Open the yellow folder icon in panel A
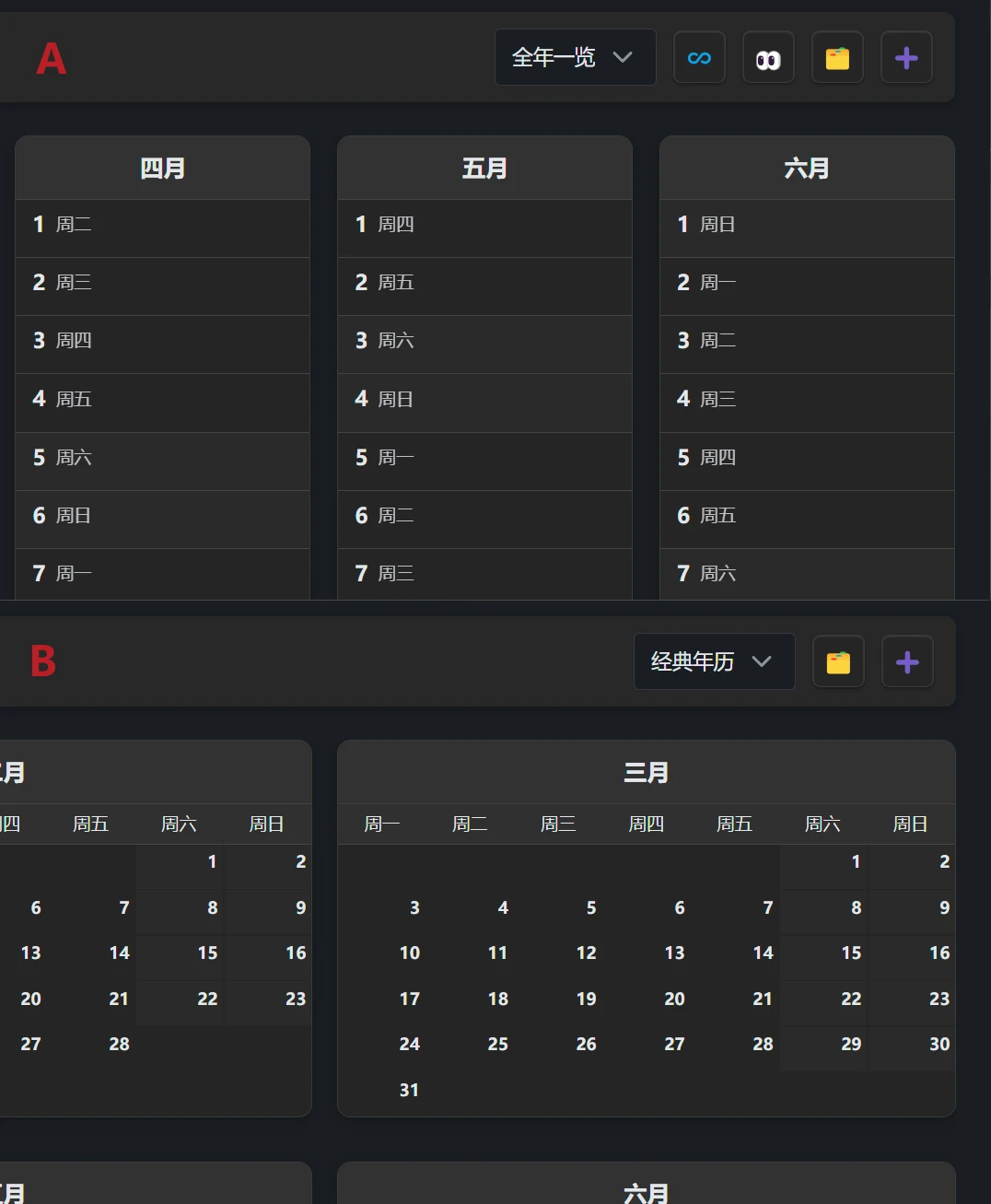Screen dimensions: 991x1204 pyautogui.click(x=837, y=58)
